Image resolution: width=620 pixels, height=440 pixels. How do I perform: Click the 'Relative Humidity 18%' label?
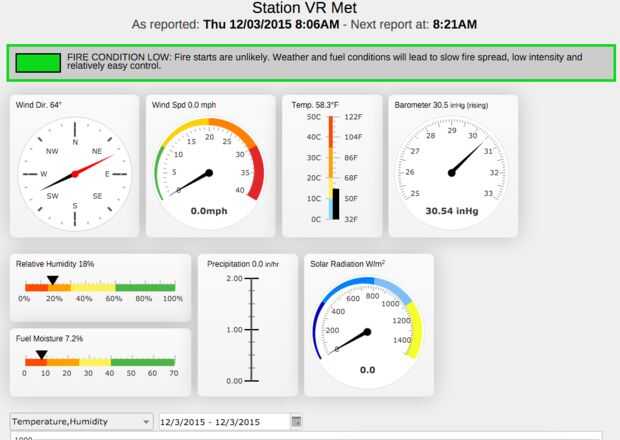pyautogui.click(x=55, y=264)
